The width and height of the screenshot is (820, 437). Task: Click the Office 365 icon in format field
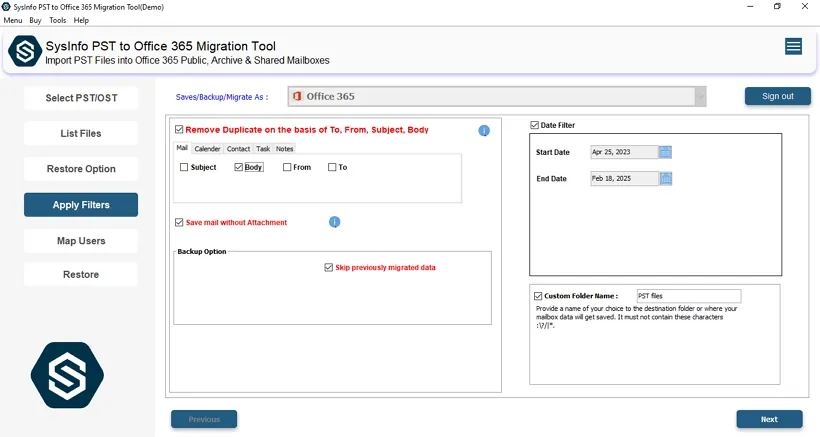297,97
